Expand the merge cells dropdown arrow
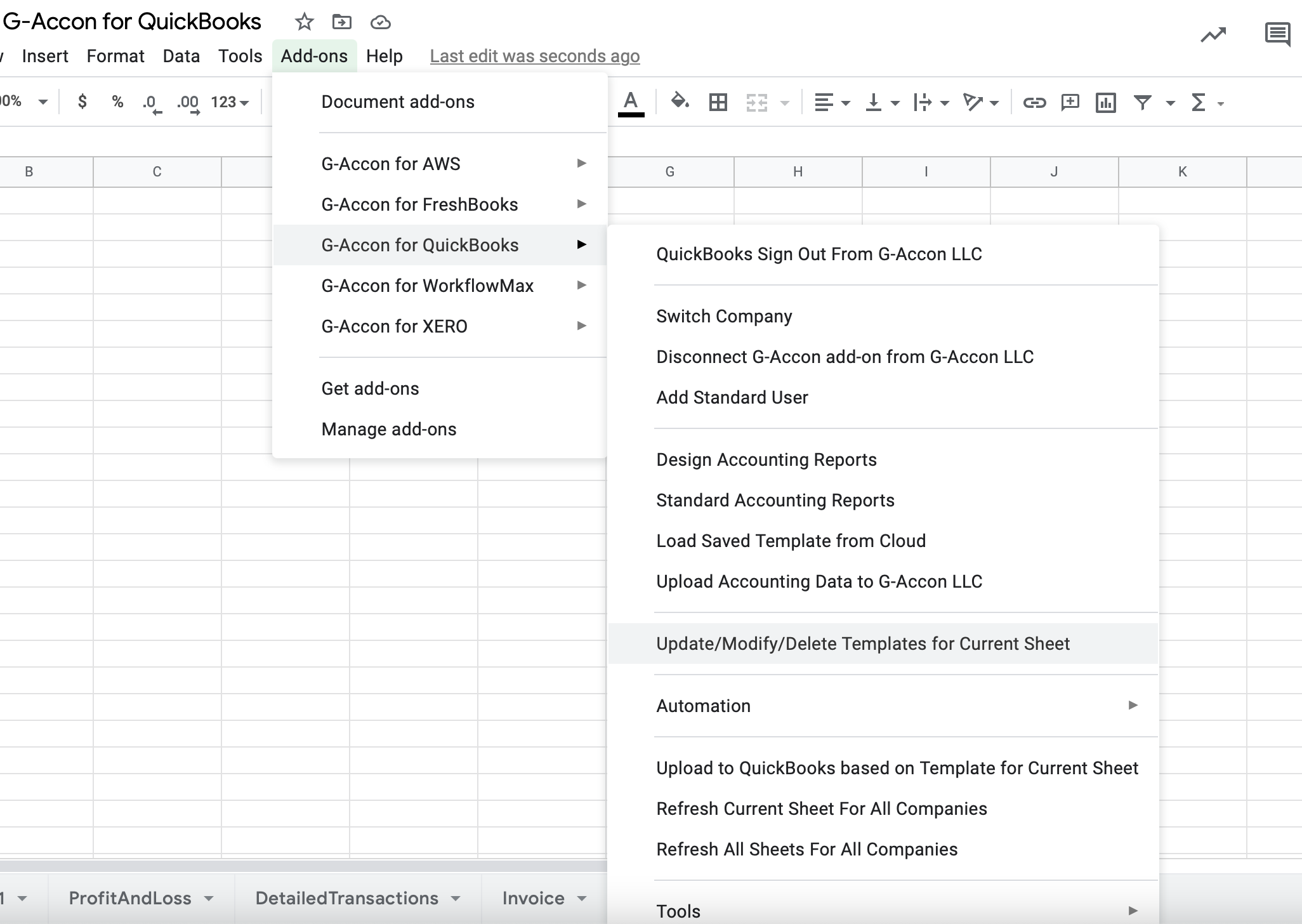The height and width of the screenshot is (924, 1302). click(x=785, y=103)
